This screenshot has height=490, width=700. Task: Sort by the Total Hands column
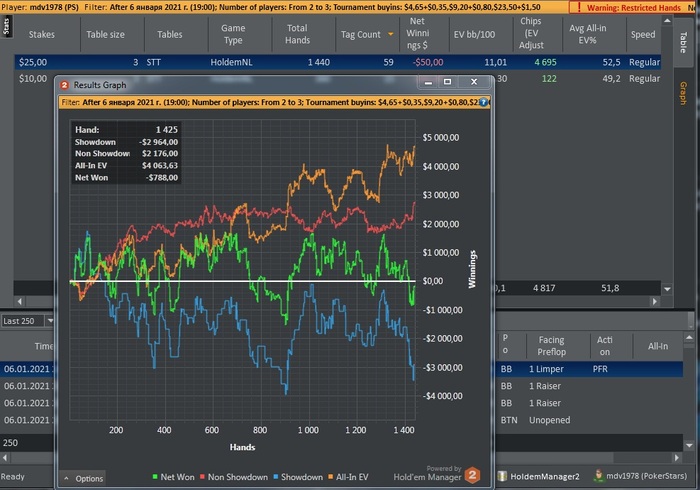(297, 34)
